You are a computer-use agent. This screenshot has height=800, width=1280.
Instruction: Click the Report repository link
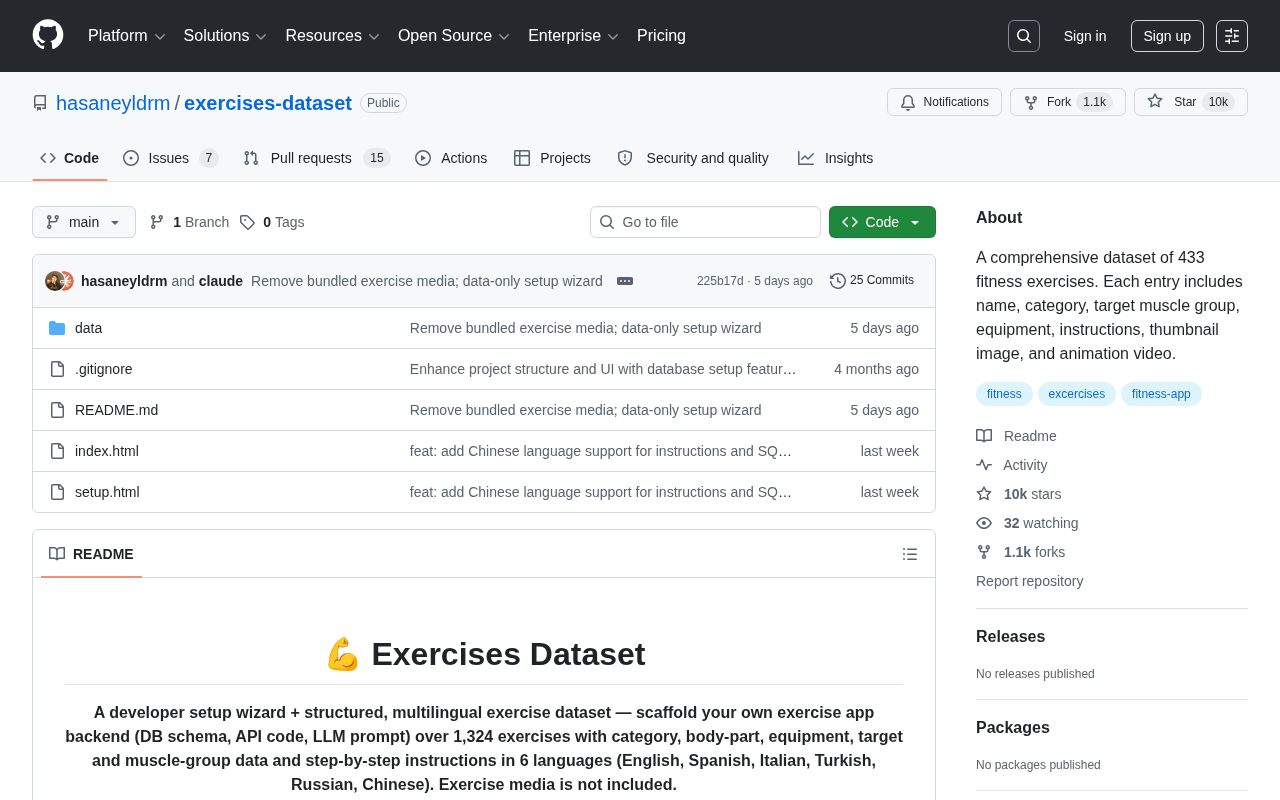[x=1029, y=581]
